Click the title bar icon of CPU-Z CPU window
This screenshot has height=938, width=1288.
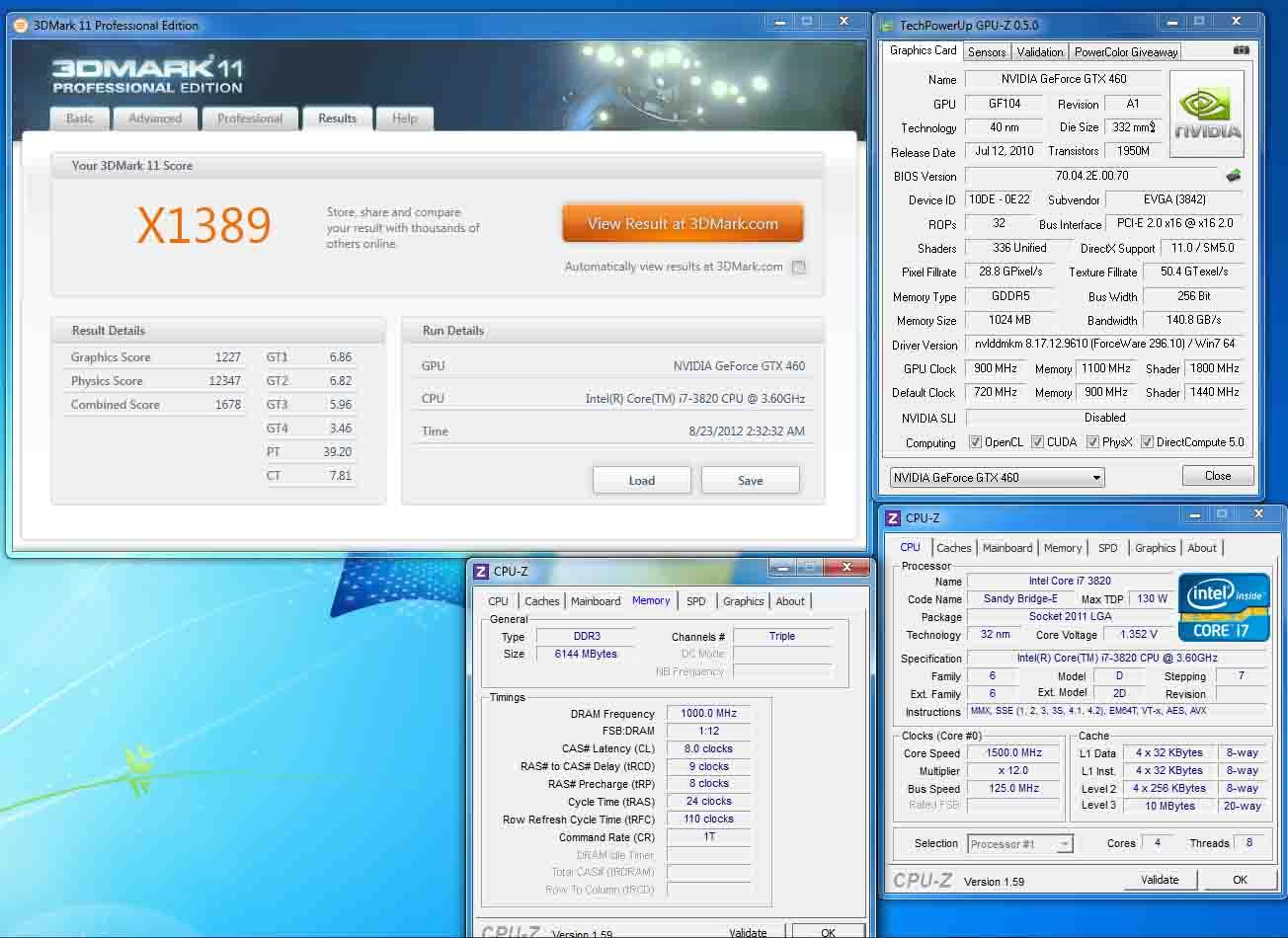[x=893, y=517]
